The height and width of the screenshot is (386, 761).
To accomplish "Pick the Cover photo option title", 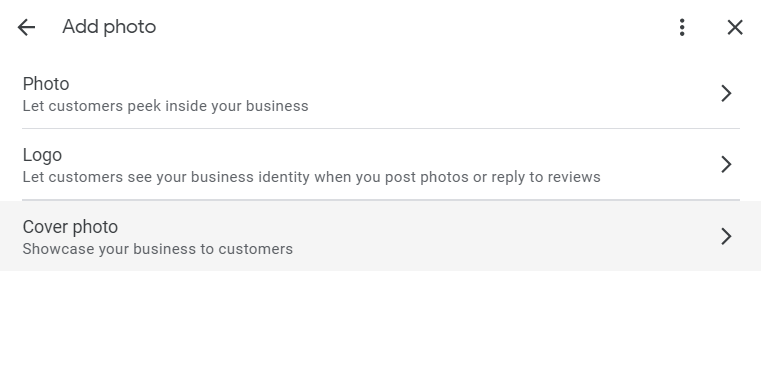I will click(x=70, y=227).
